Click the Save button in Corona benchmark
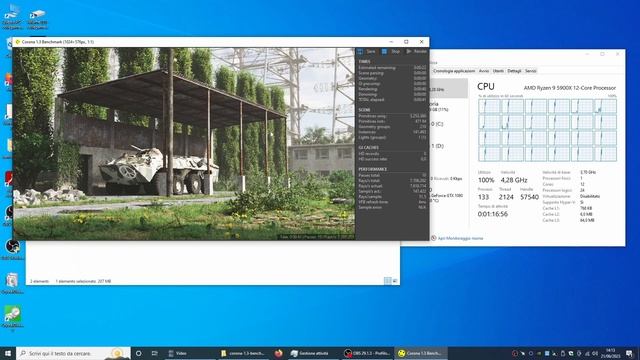This screenshot has height=360, width=640. pos(367,51)
